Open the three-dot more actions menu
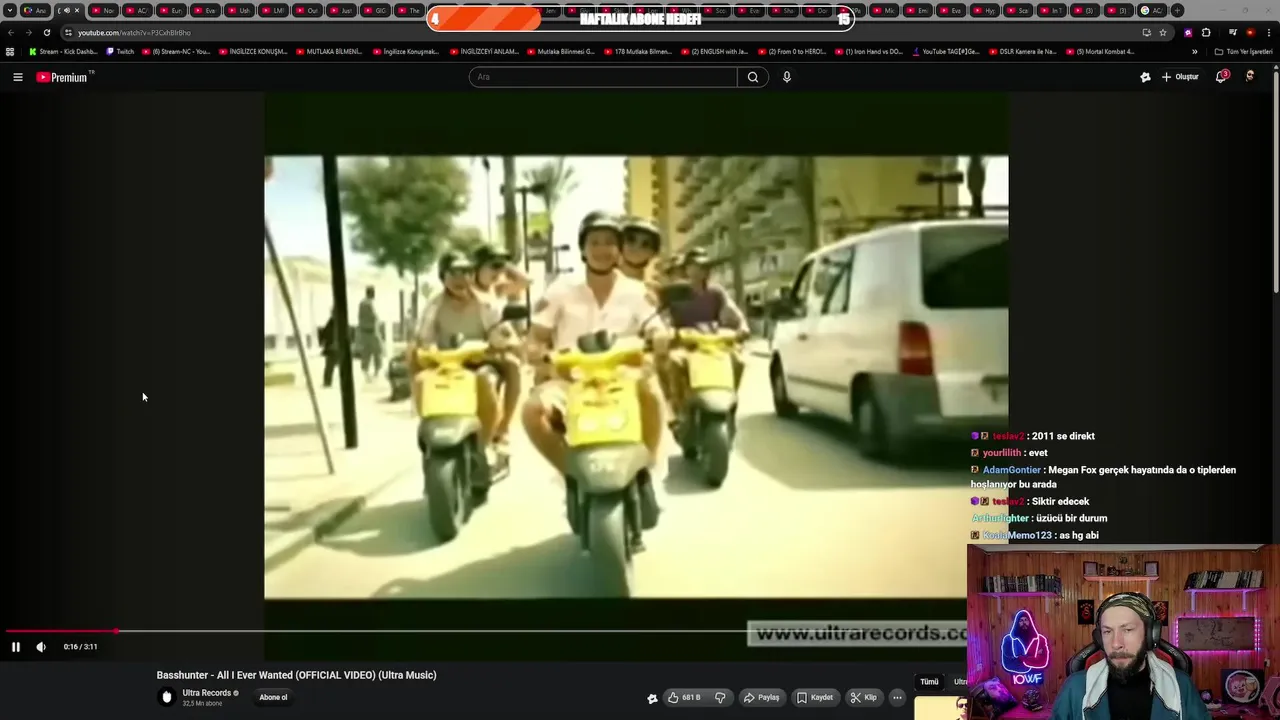The image size is (1280, 720). pyautogui.click(x=897, y=698)
